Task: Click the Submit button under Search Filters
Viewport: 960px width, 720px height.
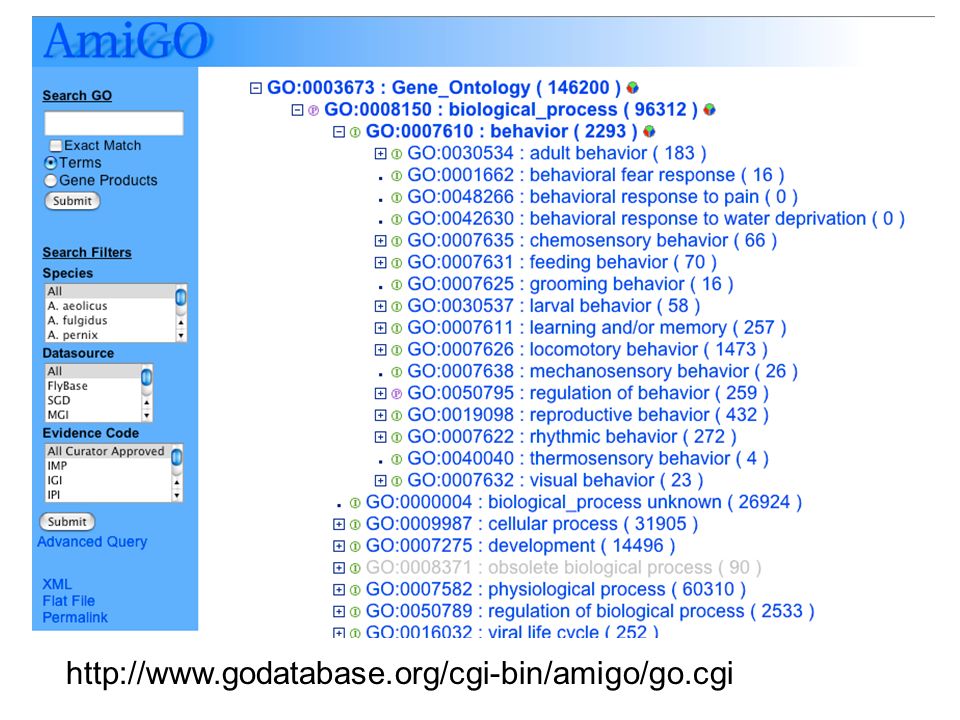Action: pos(67,522)
